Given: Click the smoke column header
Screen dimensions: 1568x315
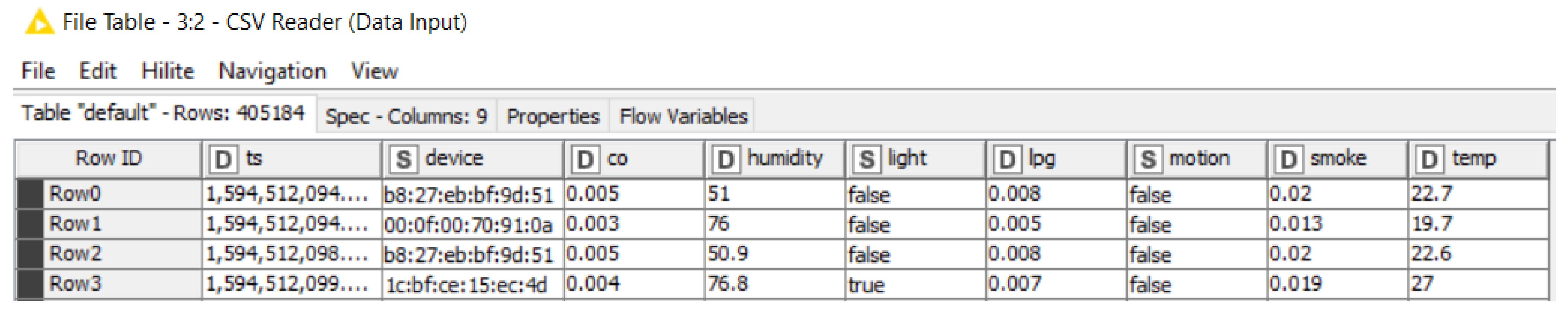Looking at the screenshot, I should point(1338,159).
